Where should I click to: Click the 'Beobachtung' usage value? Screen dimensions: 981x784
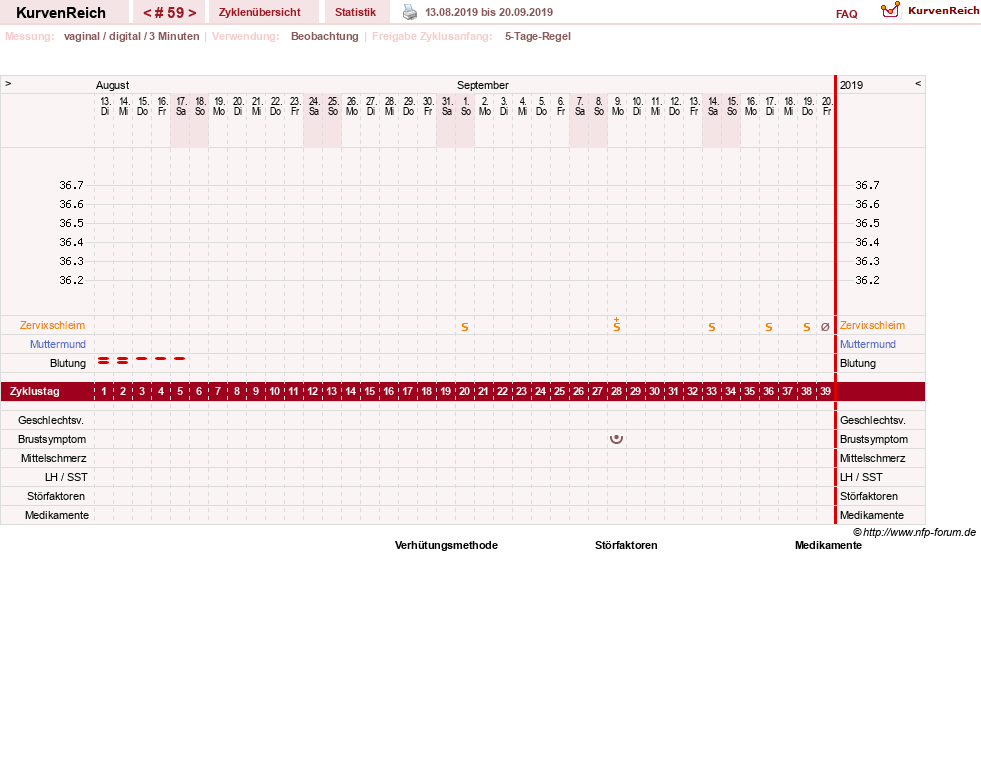(x=325, y=36)
